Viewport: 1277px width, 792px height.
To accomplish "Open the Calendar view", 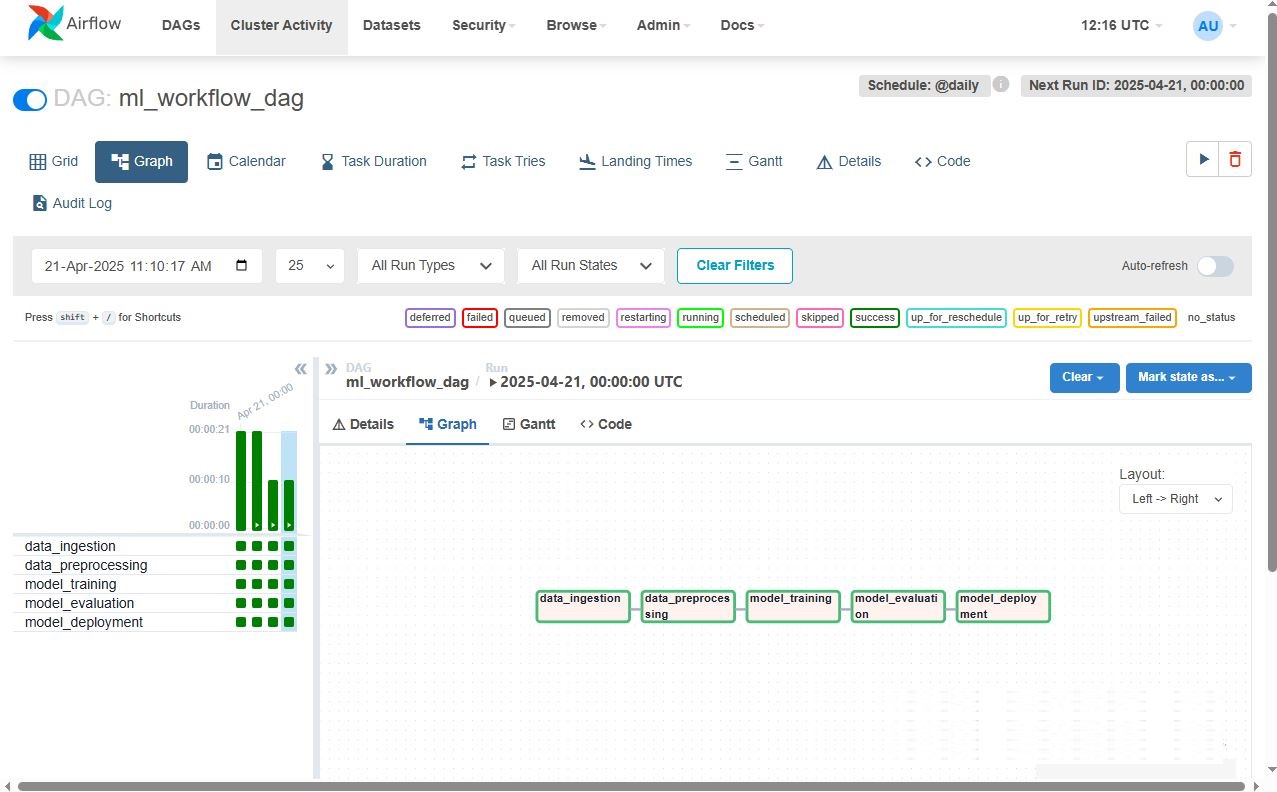I will click(246, 162).
